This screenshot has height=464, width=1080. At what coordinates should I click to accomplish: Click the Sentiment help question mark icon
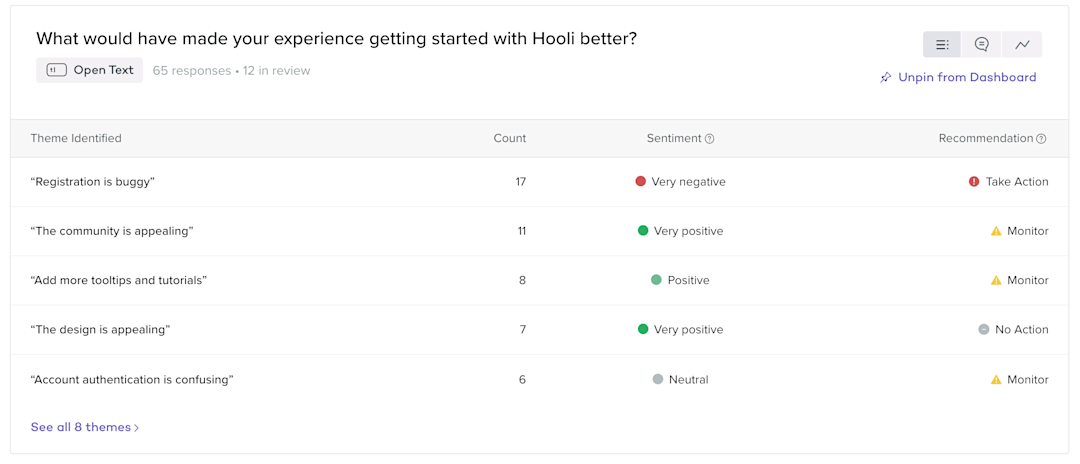tap(710, 139)
